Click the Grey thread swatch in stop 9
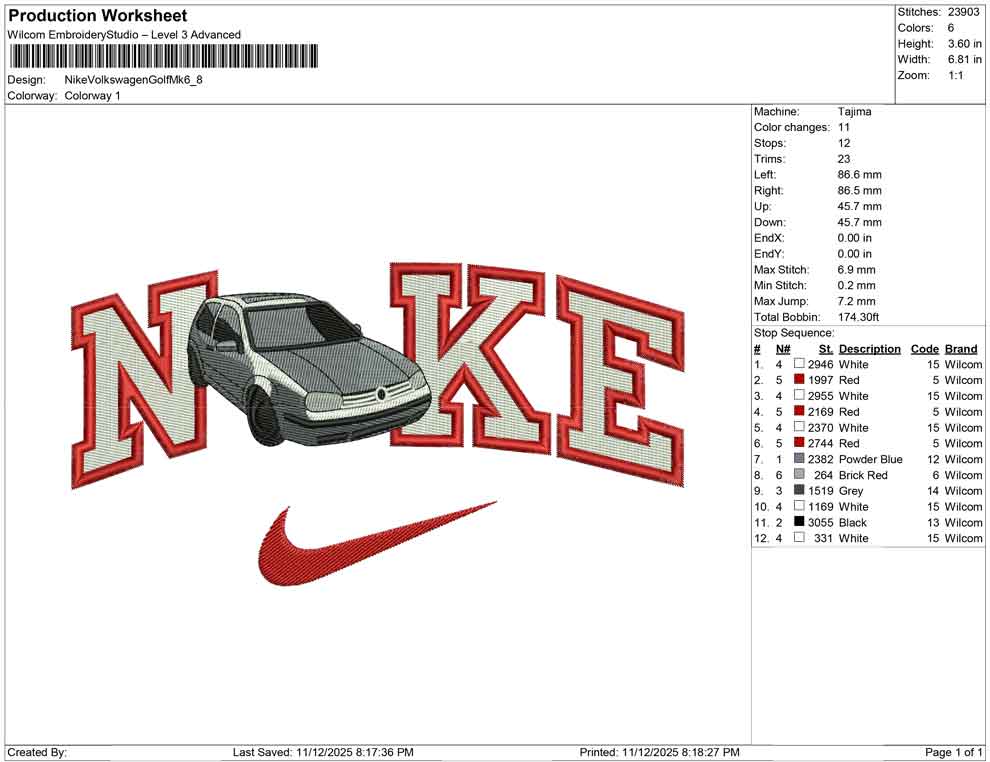Screen dimensions: 990x762 coord(797,491)
